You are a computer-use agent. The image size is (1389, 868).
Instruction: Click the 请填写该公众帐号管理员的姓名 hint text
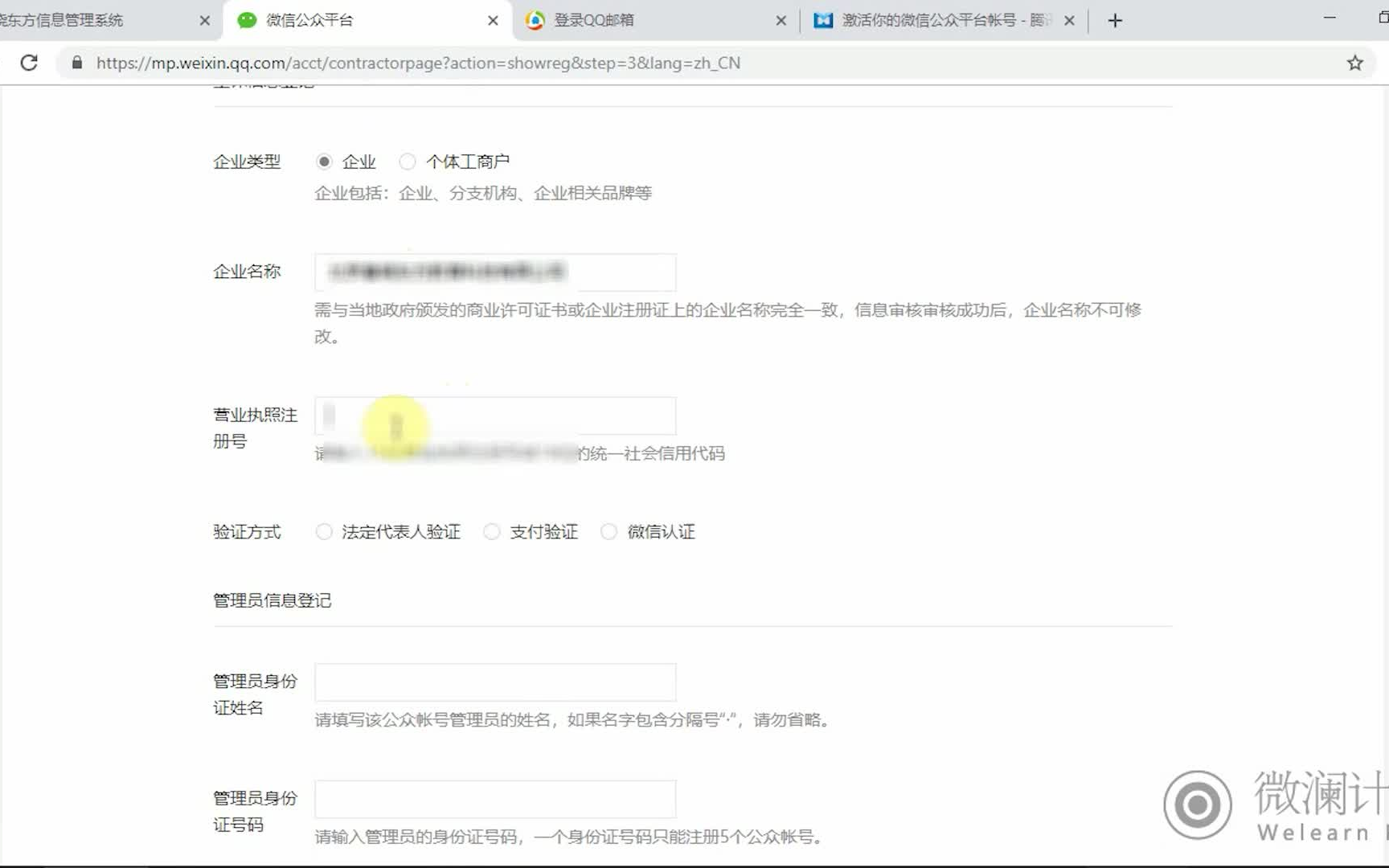click(x=572, y=719)
